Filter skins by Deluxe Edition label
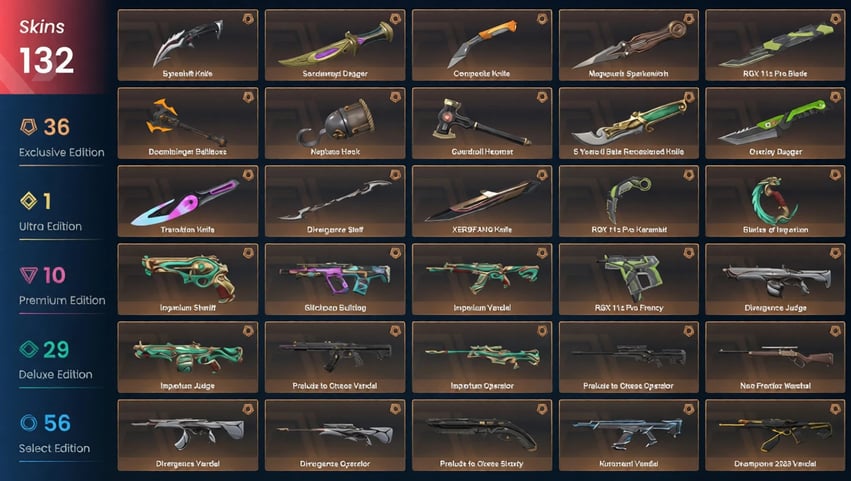 click(x=55, y=375)
